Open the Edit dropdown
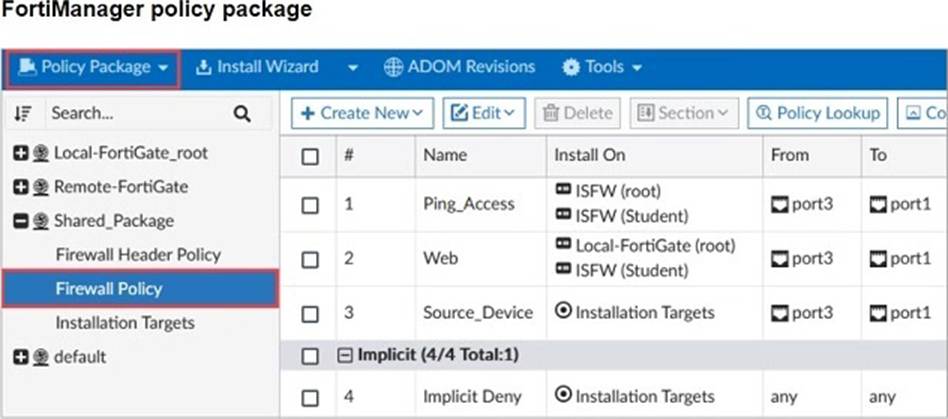The width and height of the screenshot is (948, 419). (484, 113)
